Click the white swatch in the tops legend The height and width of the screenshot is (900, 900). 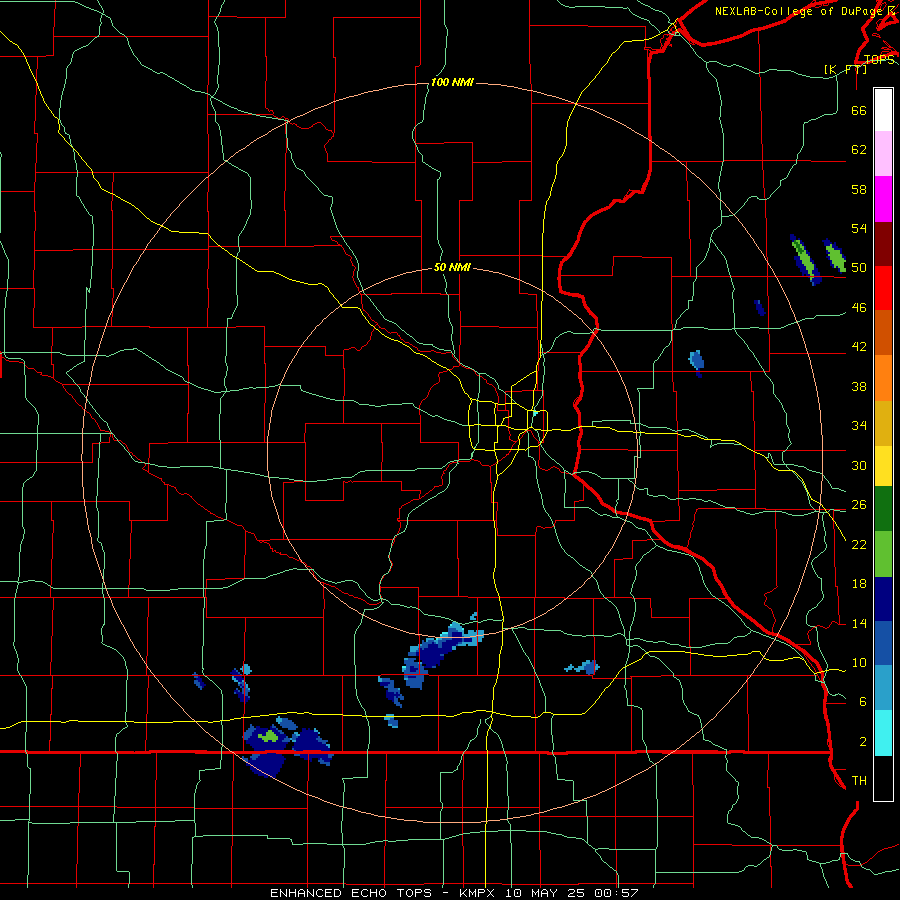coord(883,110)
